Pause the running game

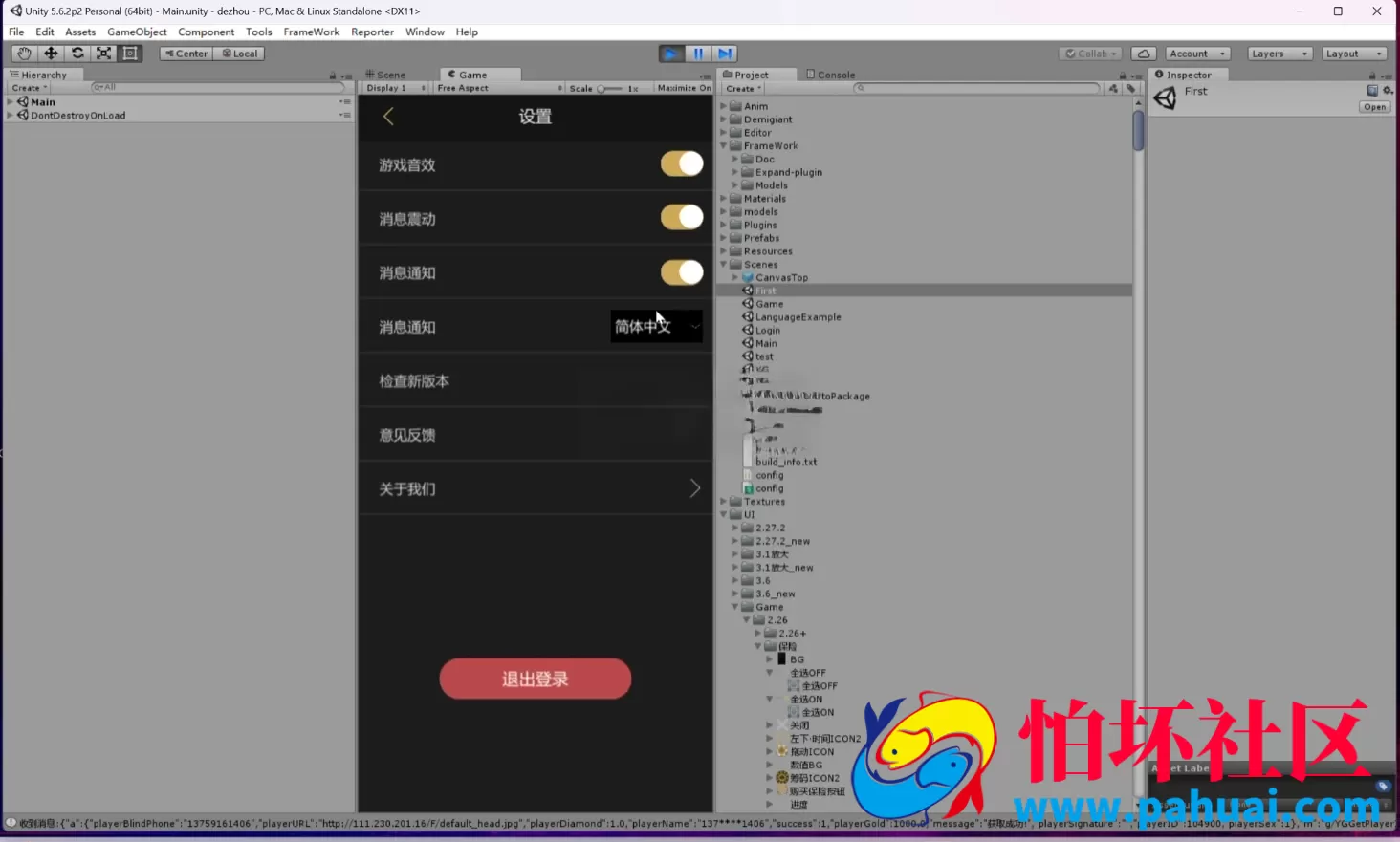[x=698, y=54]
